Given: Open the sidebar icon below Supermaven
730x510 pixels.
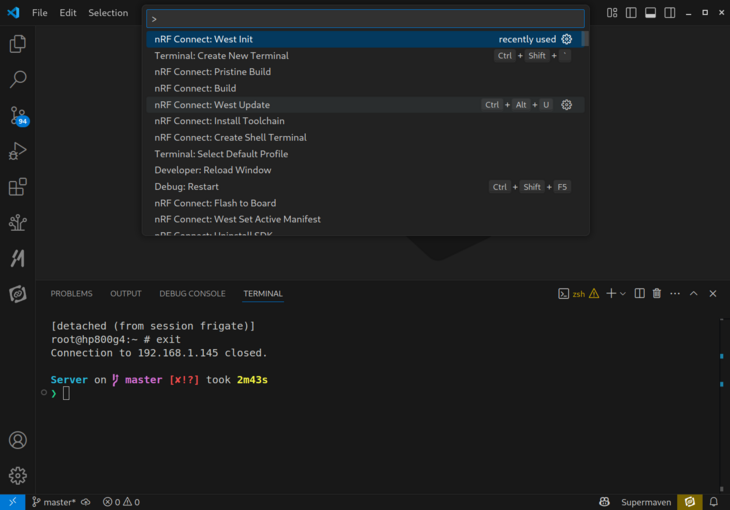Looking at the screenshot, I should pos(18,294).
